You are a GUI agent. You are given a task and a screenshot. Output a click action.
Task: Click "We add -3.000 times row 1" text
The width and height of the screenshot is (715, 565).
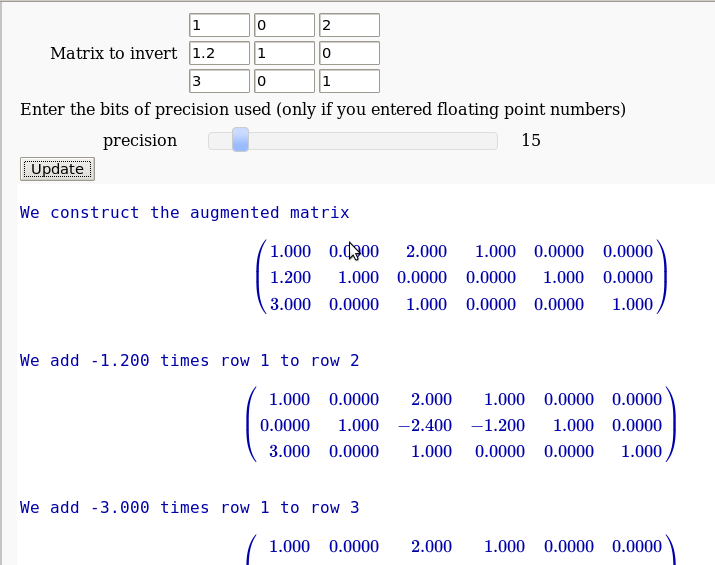tap(189, 508)
